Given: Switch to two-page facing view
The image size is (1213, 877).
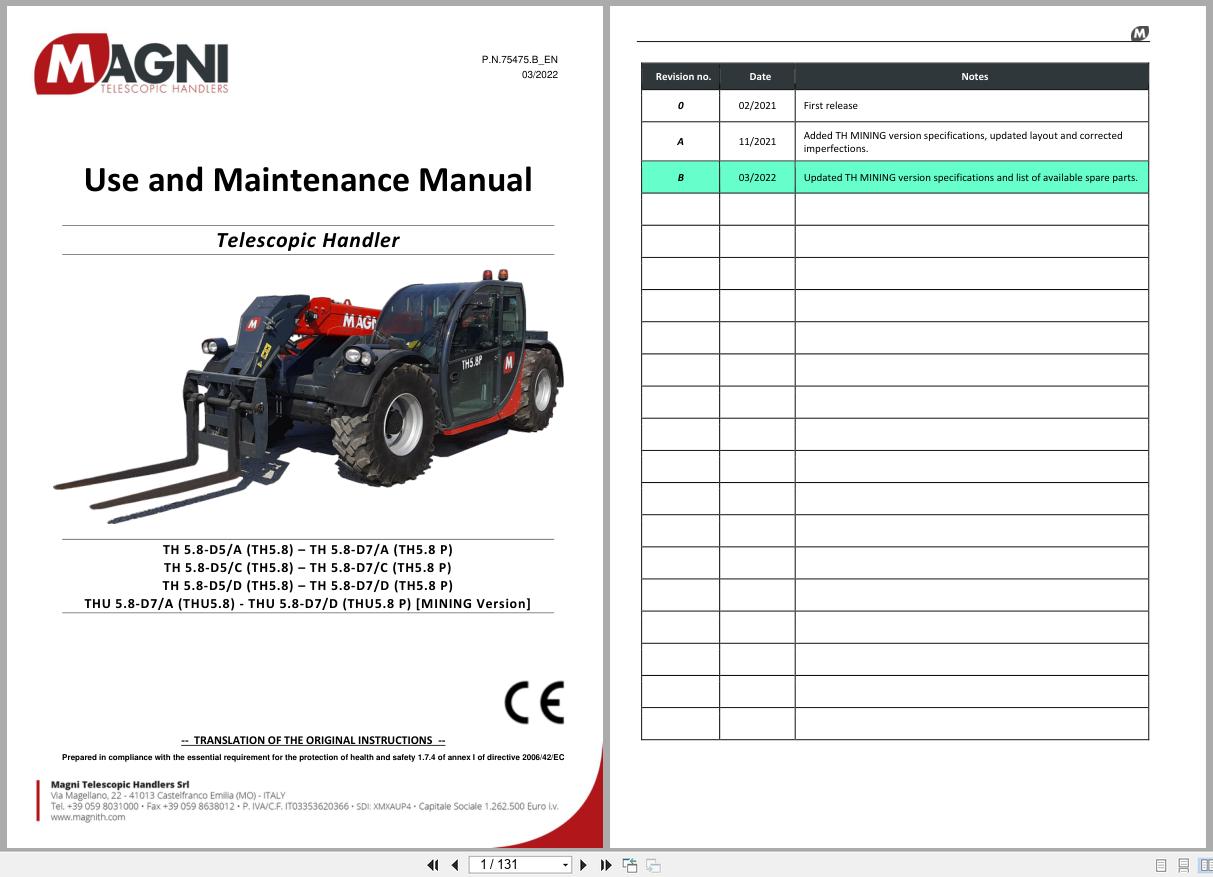Looking at the screenshot, I should tap(1204, 865).
